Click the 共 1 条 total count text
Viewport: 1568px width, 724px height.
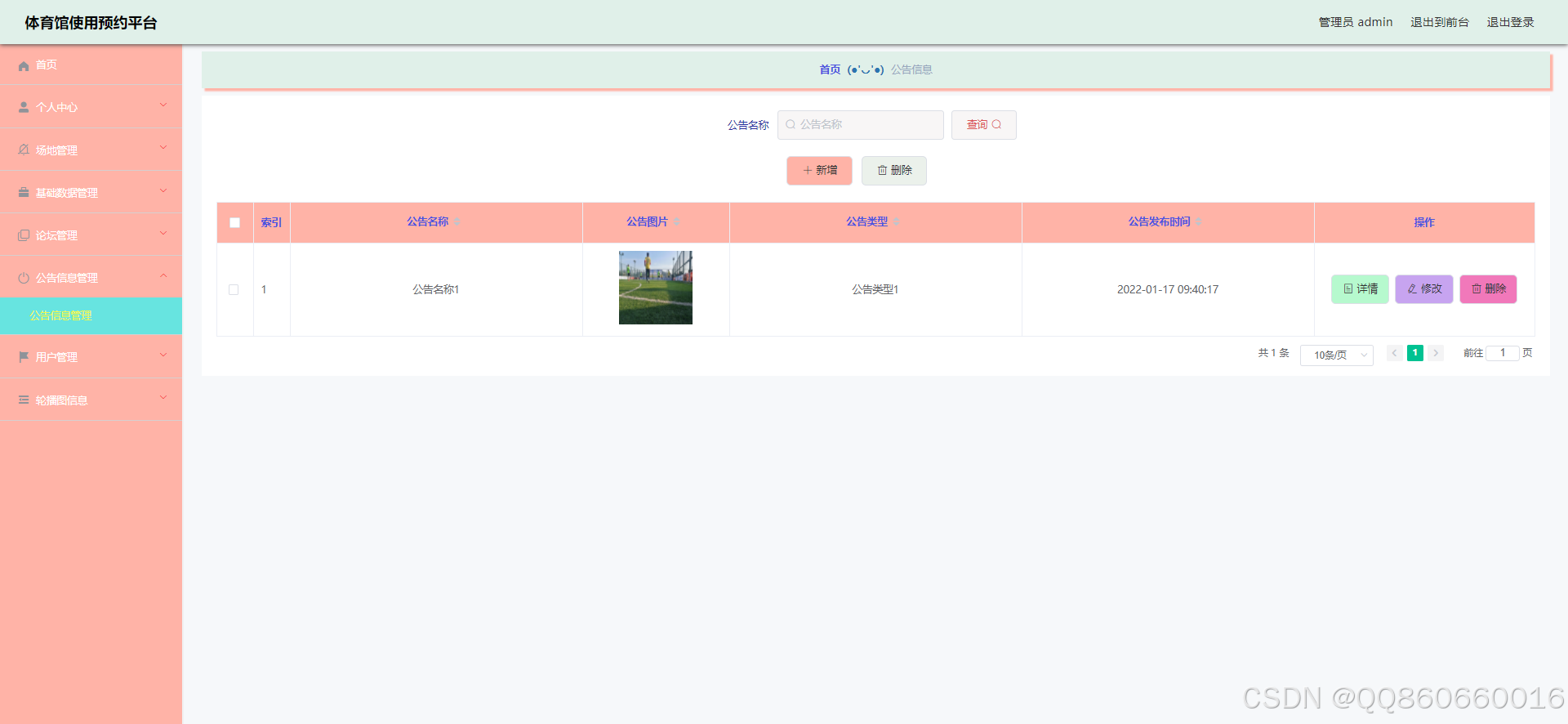[1273, 353]
